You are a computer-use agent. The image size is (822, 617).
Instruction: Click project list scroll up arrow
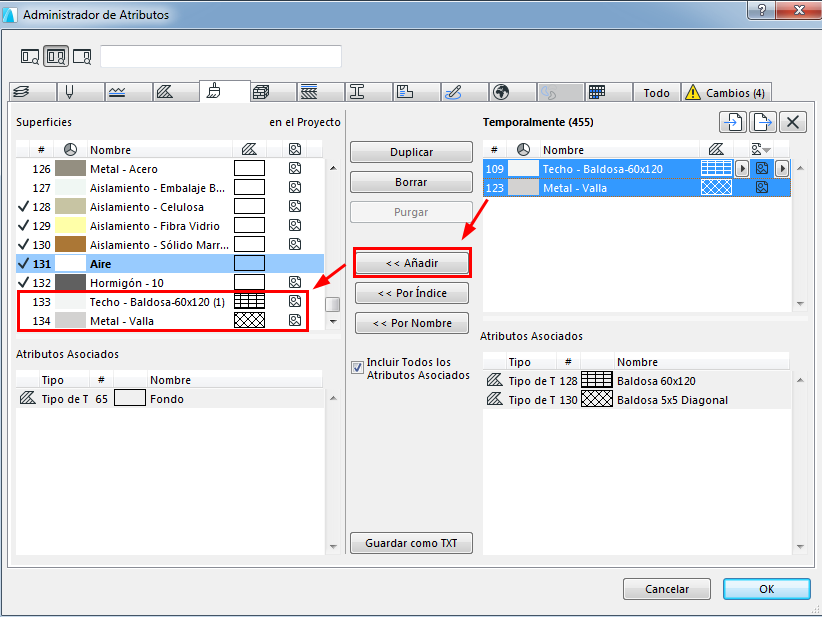pos(333,168)
